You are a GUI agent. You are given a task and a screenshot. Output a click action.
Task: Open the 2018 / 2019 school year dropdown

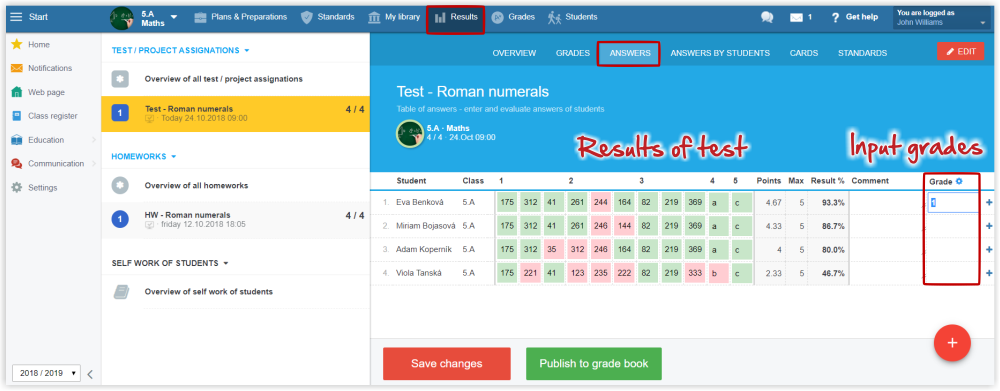pyautogui.click(x=46, y=373)
